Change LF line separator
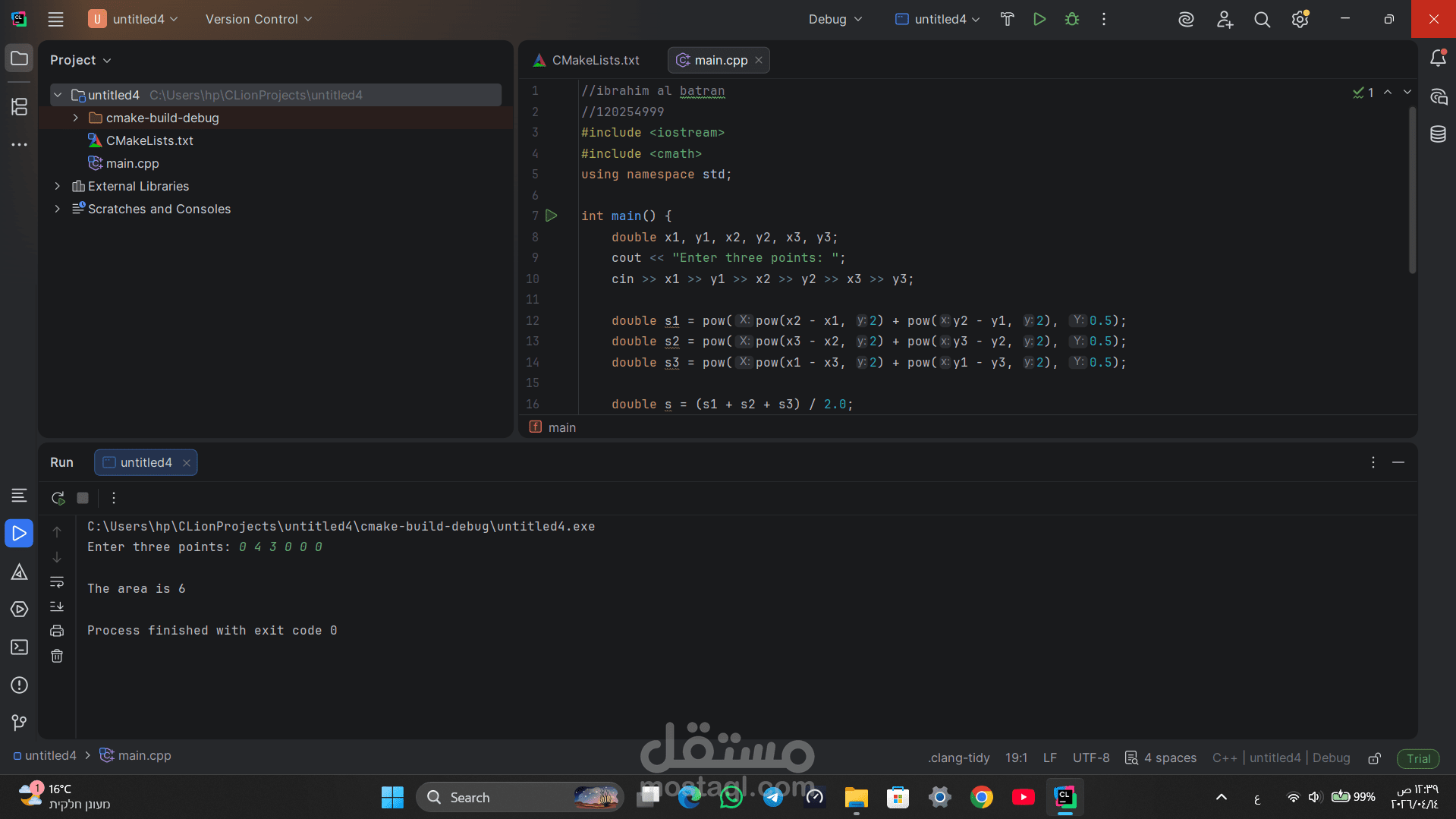1456x819 pixels. point(1050,758)
